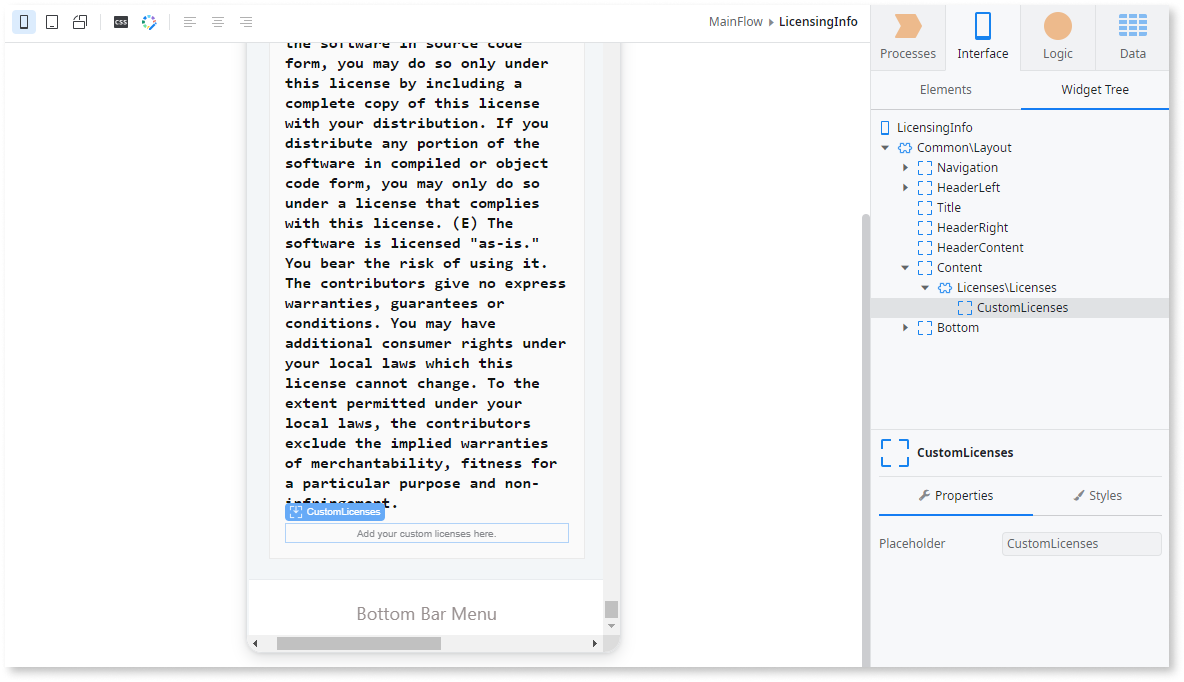
Task: Open the CSS editor
Action: click(120, 21)
